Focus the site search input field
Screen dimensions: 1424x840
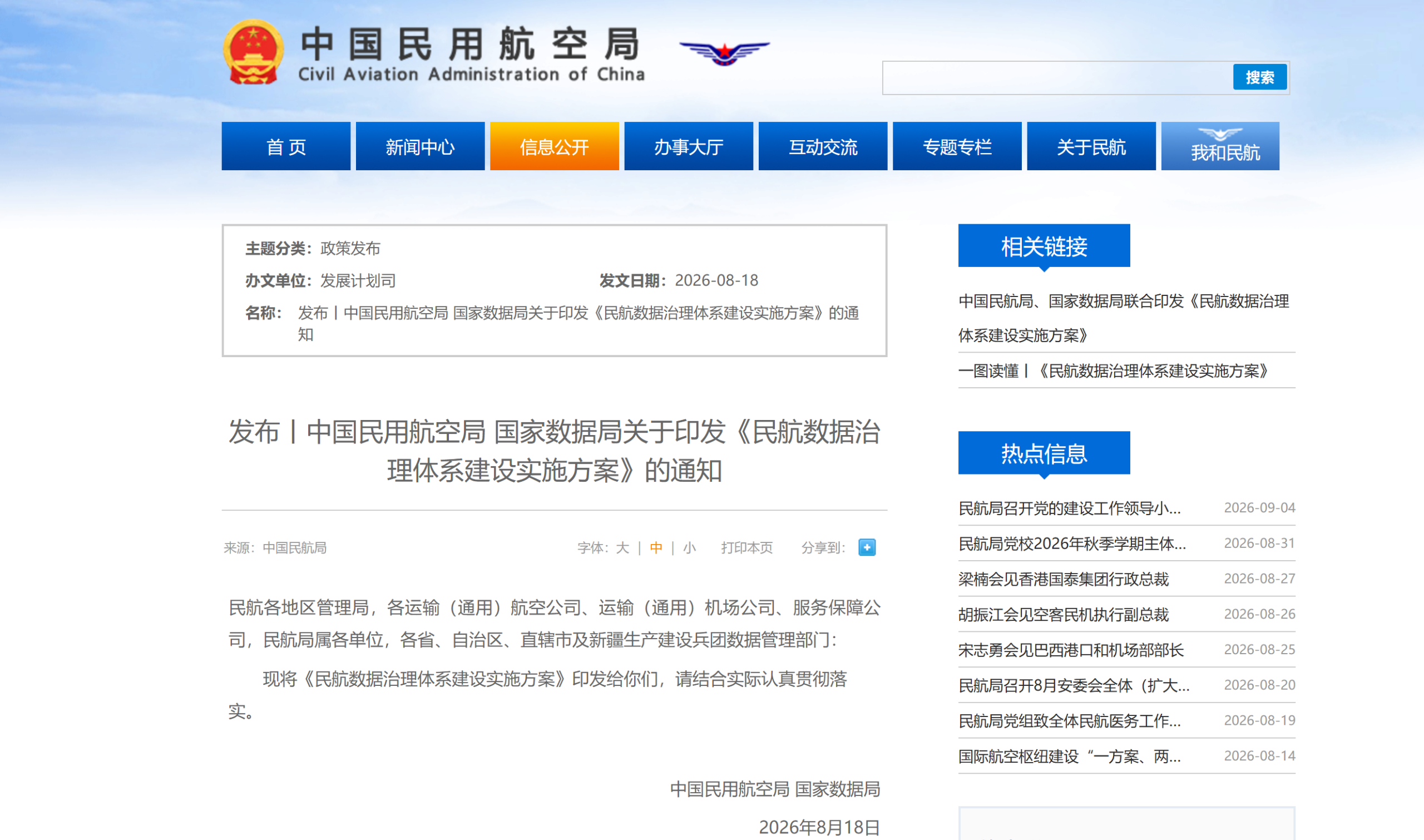[1057, 77]
